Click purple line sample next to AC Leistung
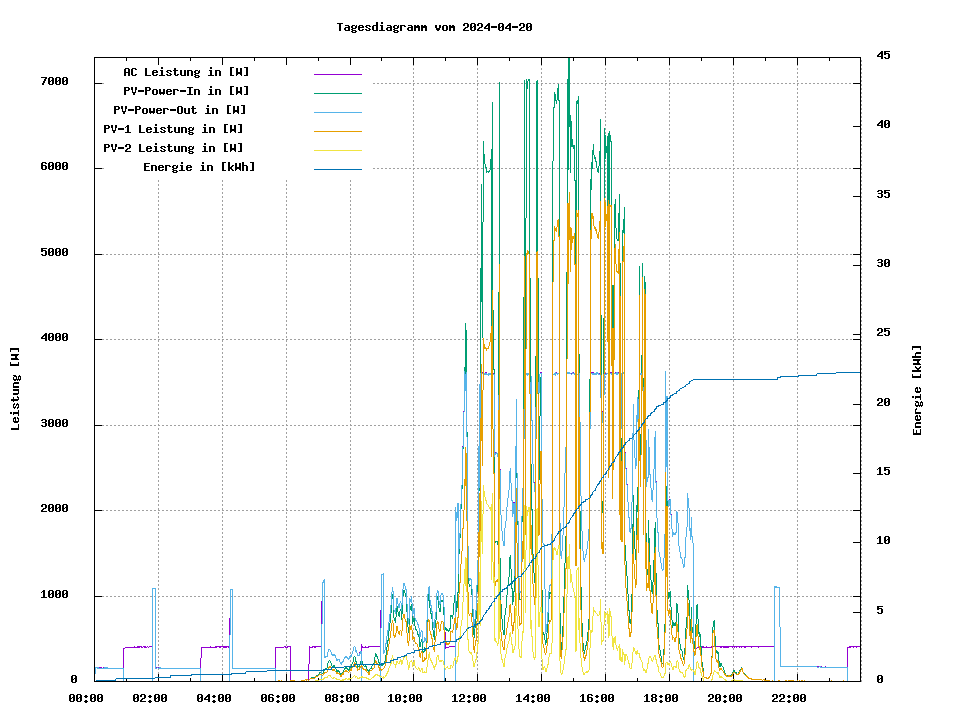The height and width of the screenshot is (720, 960). point(337,74)
